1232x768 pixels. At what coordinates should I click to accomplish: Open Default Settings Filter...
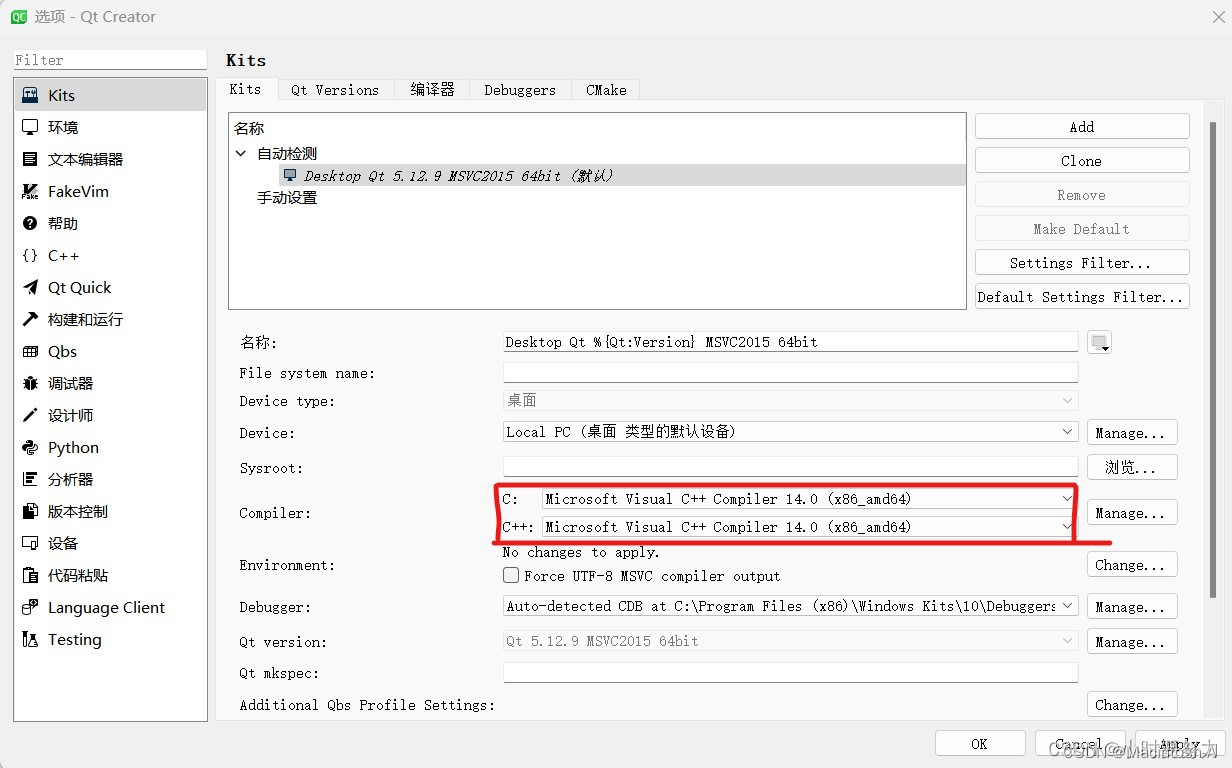1082,297
